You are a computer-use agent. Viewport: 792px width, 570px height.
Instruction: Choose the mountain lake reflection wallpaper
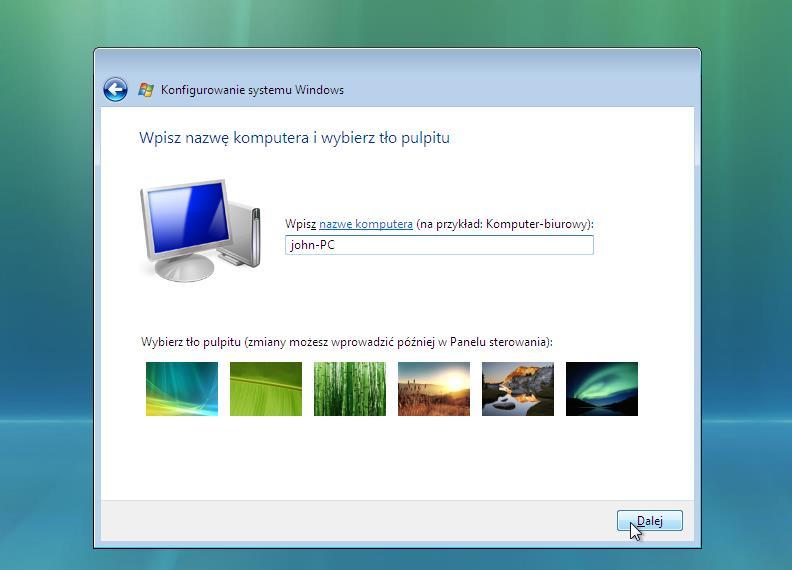coord(518,389)
